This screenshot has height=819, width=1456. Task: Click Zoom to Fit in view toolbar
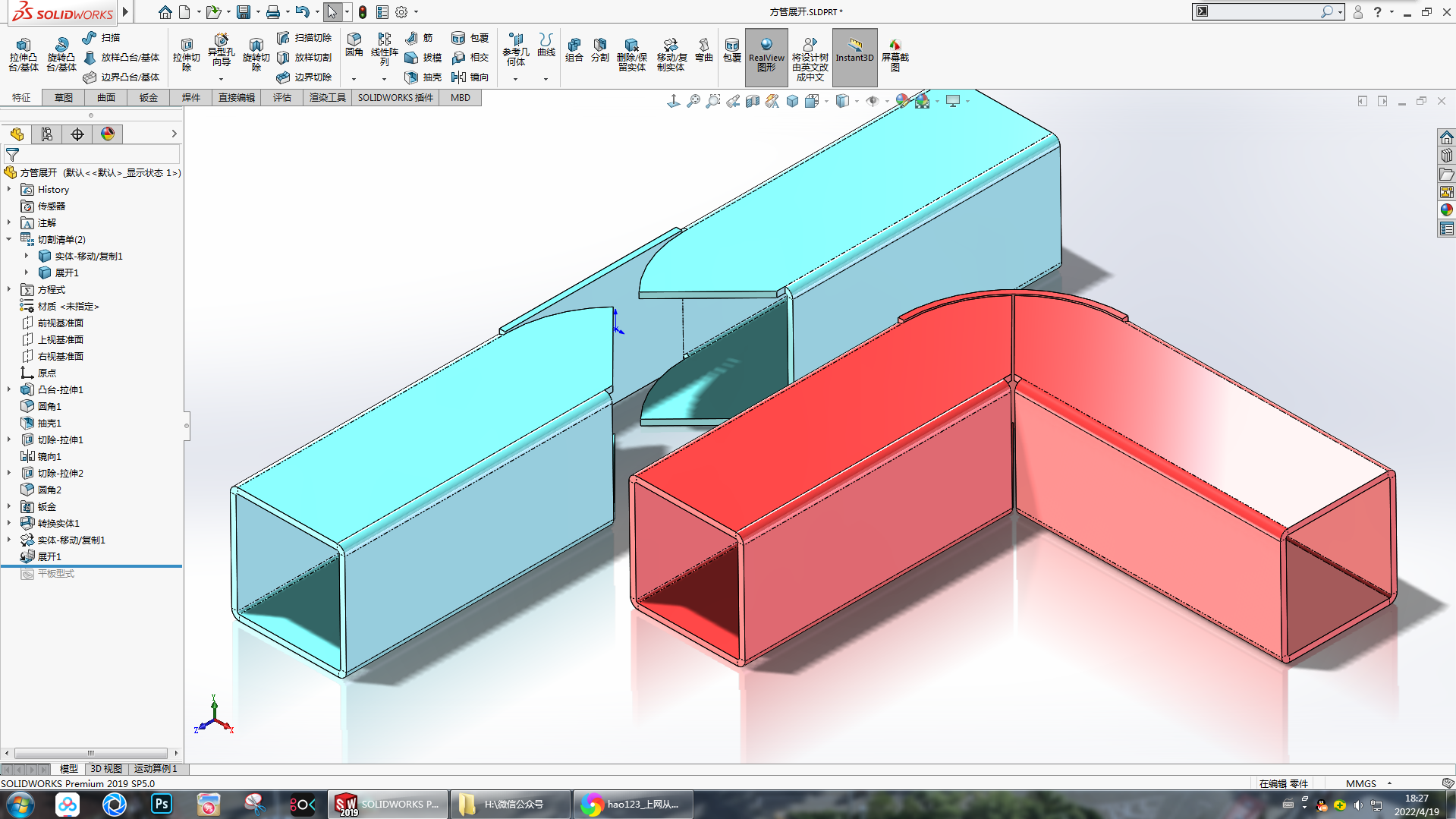point(693,101)
